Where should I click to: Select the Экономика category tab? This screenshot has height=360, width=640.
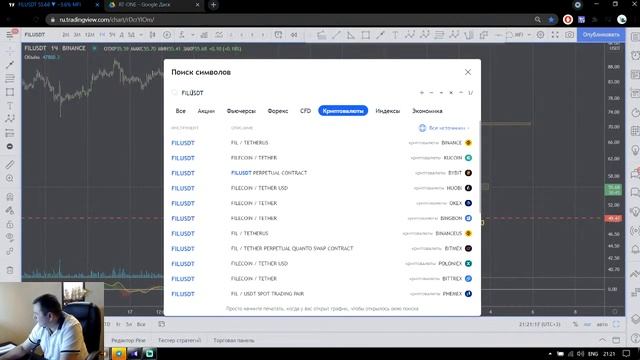427,111
